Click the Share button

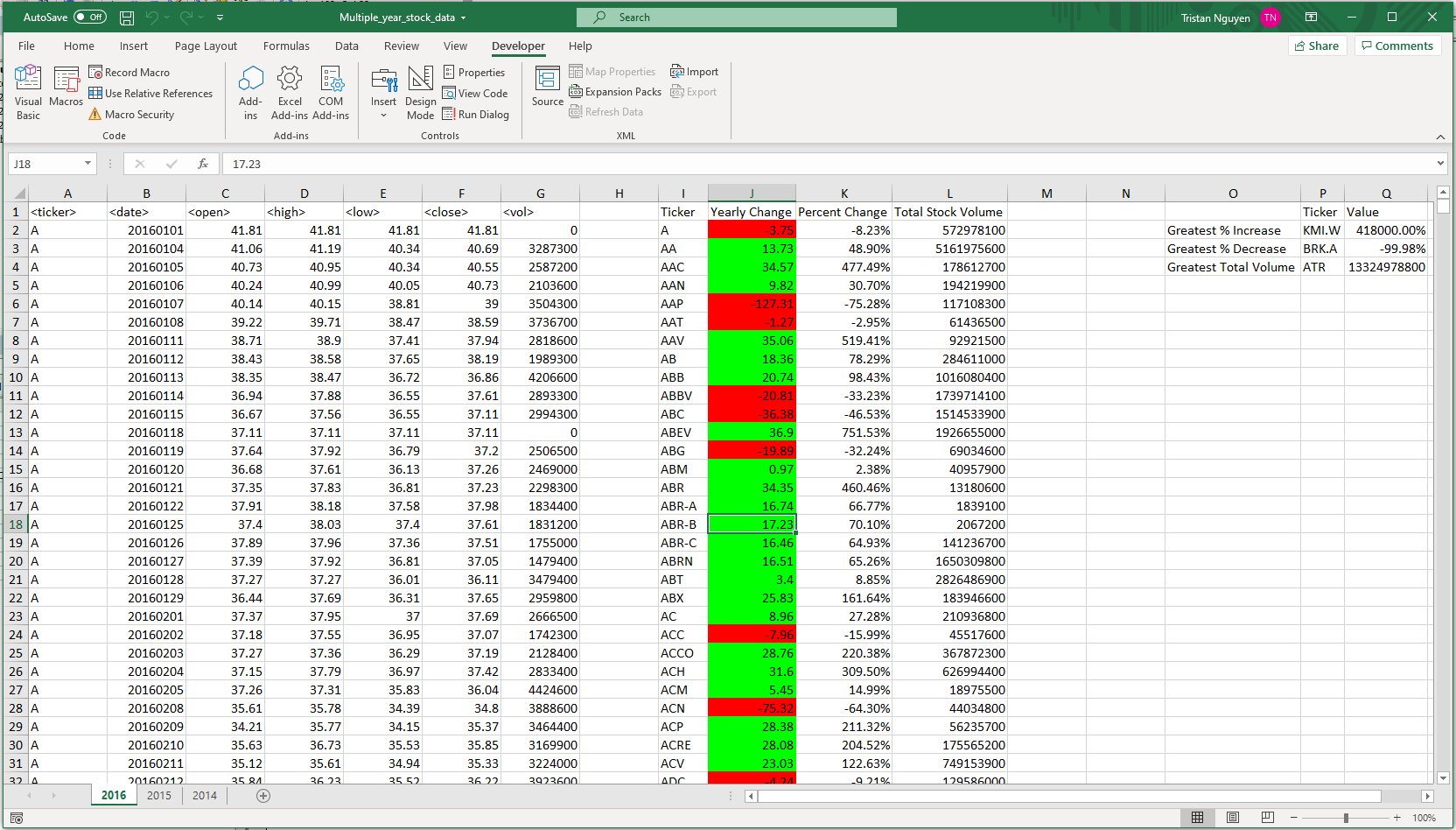click(1317, 46)
